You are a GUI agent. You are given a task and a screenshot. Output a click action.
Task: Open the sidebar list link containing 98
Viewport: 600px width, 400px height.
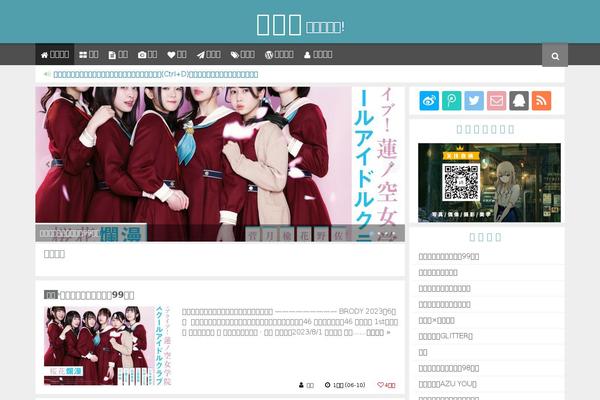tap(449, 368)
